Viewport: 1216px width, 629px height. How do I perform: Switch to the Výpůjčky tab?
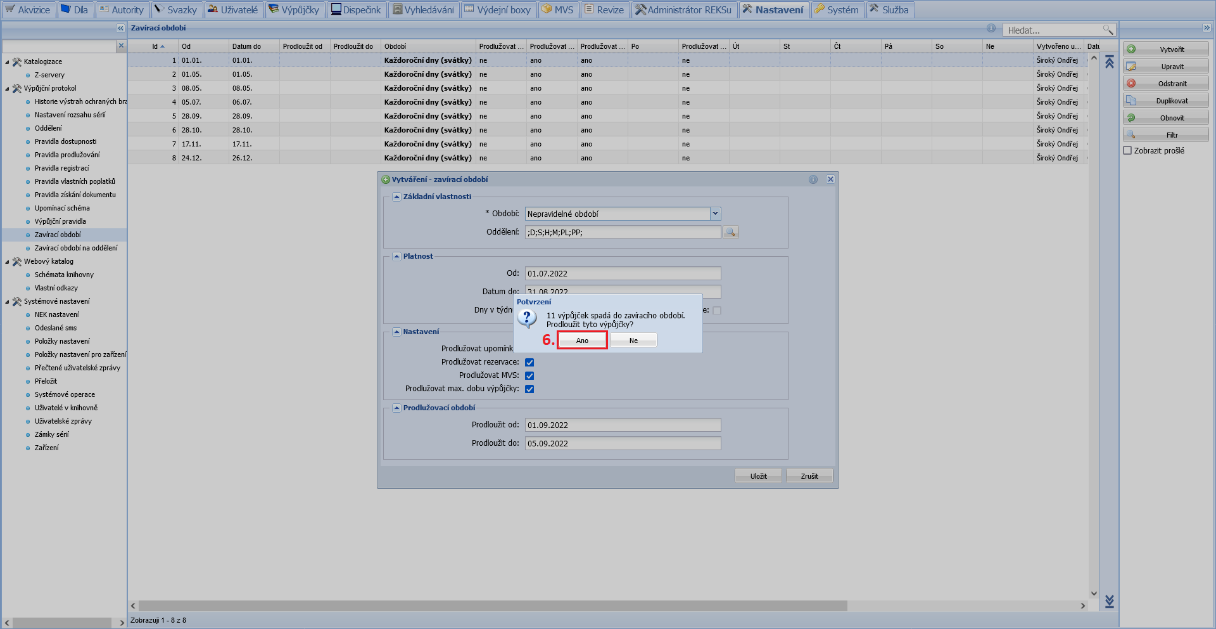tap(294, 9)
